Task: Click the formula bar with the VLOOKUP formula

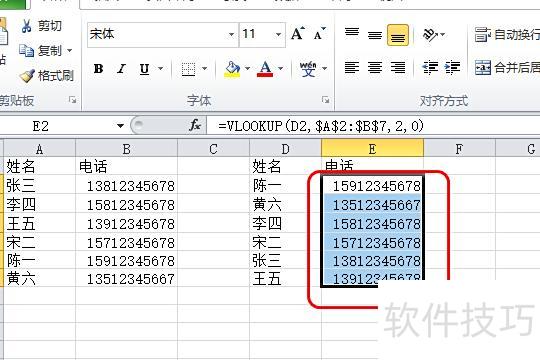Action: (373, 126)
